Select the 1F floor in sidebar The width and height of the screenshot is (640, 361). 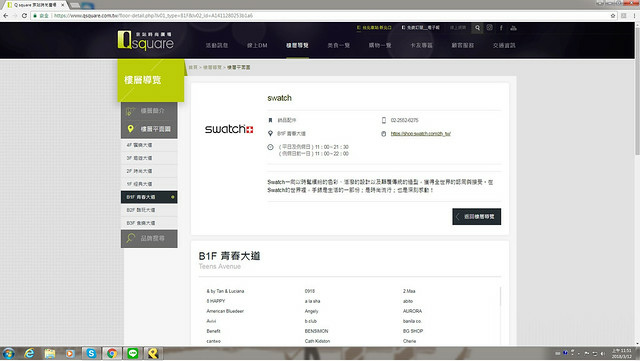149,184
